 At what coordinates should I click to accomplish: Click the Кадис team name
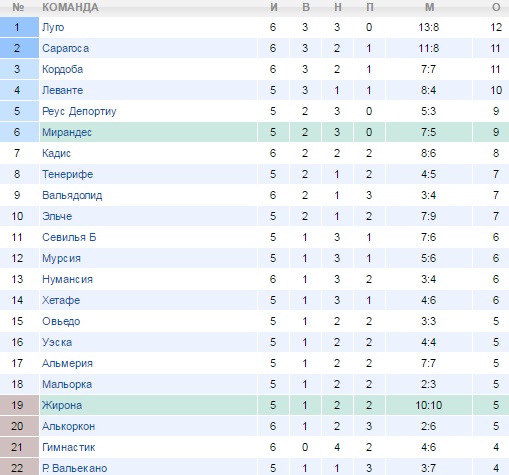pyautogui.click(x=56, y=153)
